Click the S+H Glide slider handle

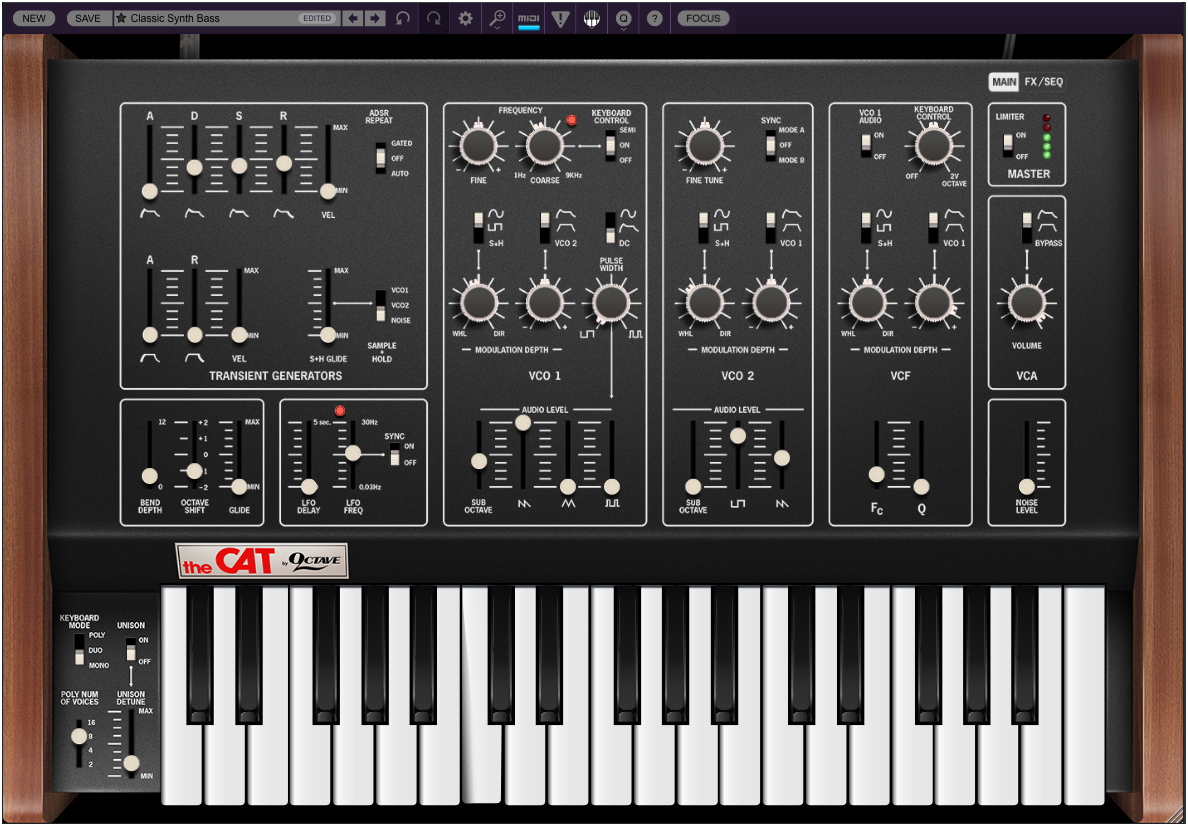tap(327, 334)
